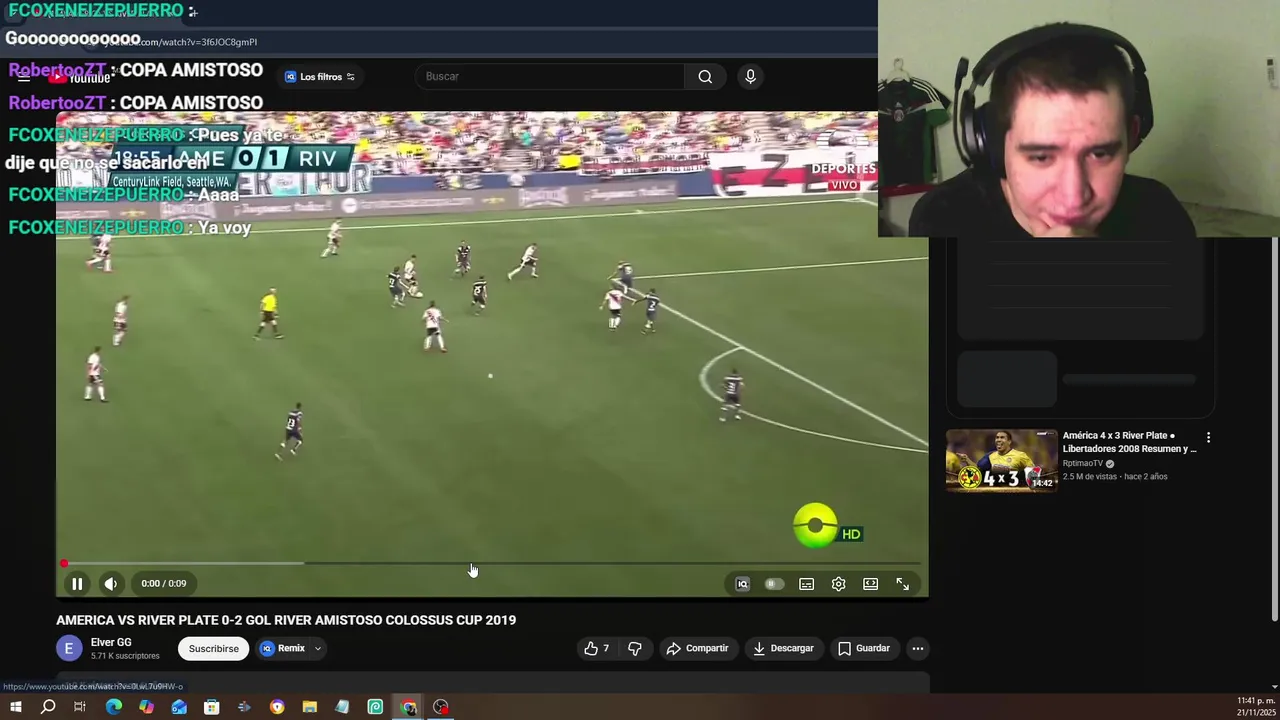Turn on subtitles with the captions icon
1280x720 pixels.
point(806,584)
